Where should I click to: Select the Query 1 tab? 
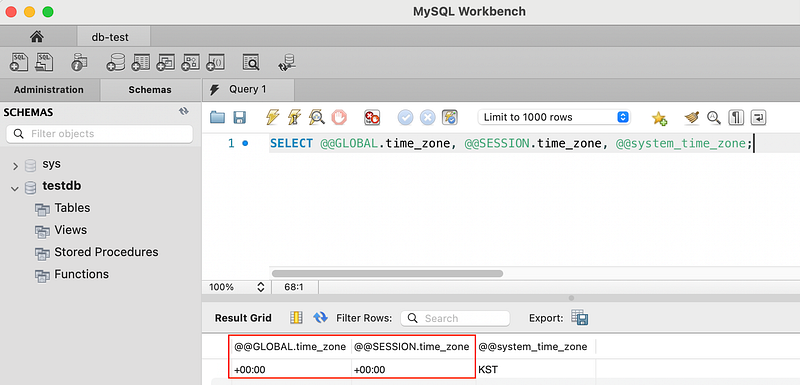pos(248,89)
